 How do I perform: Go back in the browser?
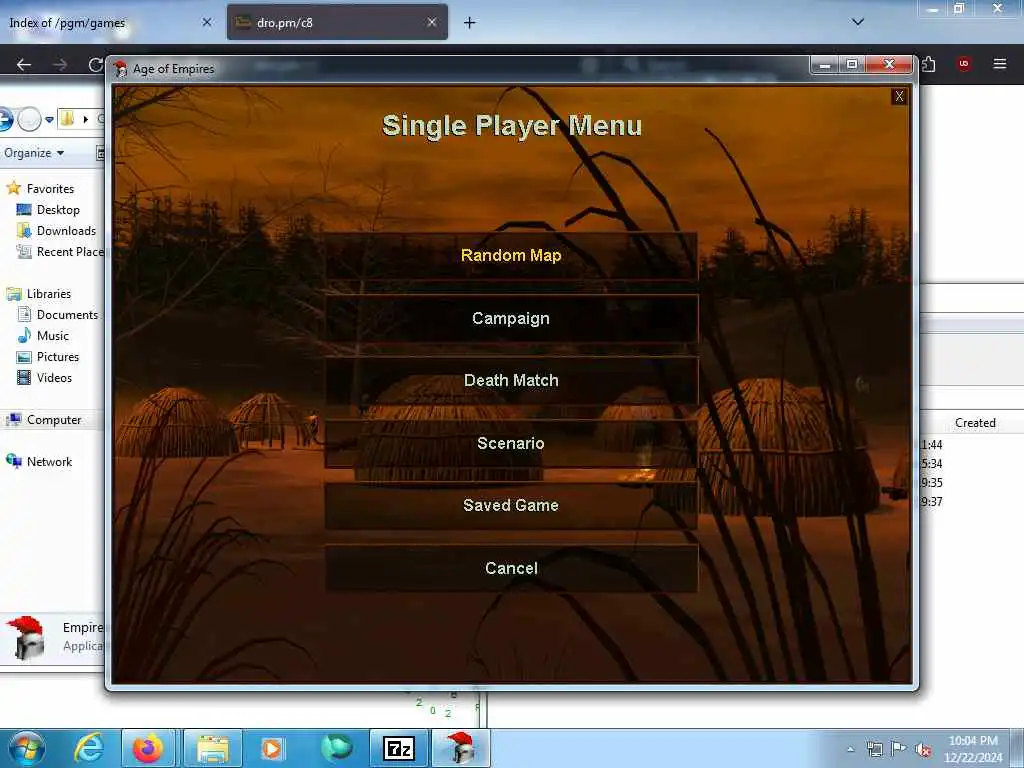pyautogui.click(x=24, y=64)
